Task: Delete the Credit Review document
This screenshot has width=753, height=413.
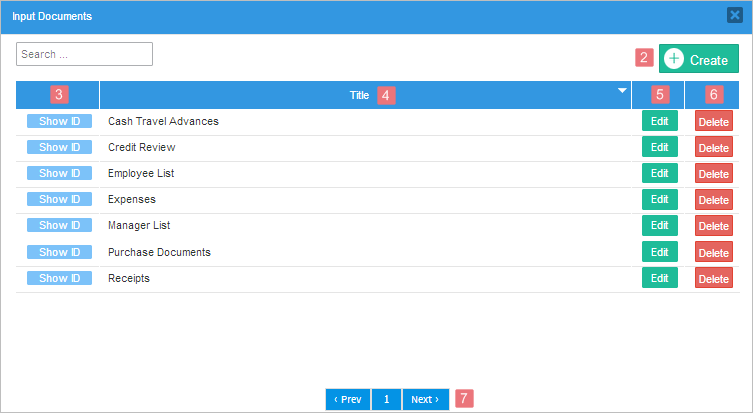Action: (713, 148)
